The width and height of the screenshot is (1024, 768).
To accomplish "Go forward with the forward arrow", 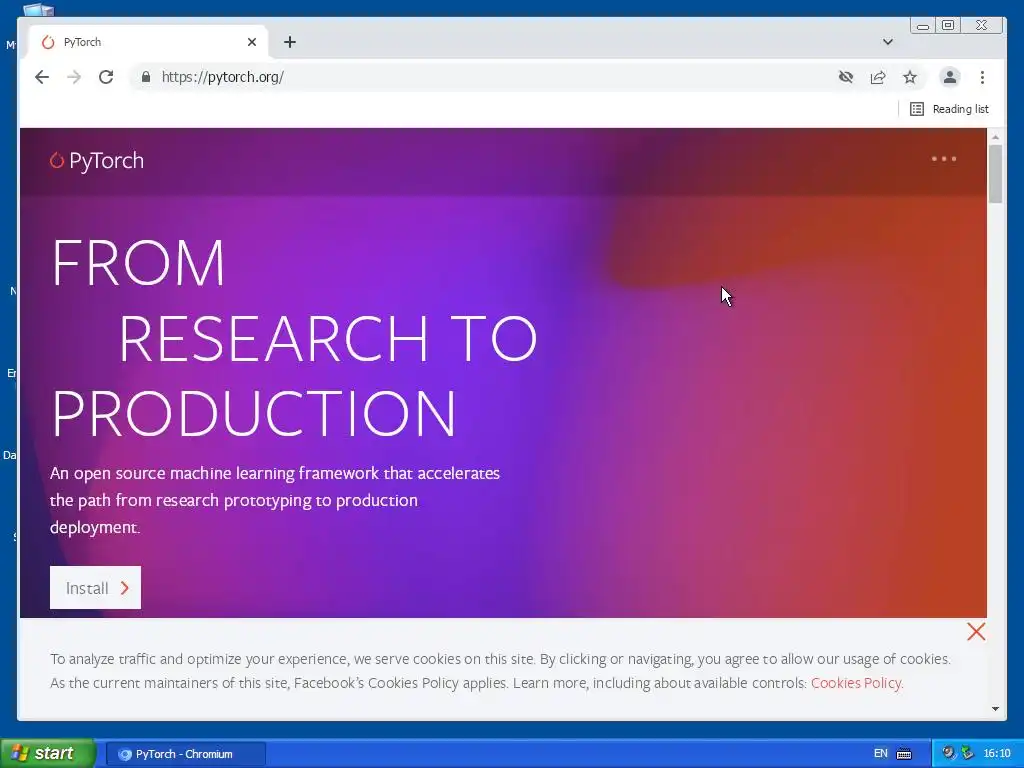I will 74,77.
